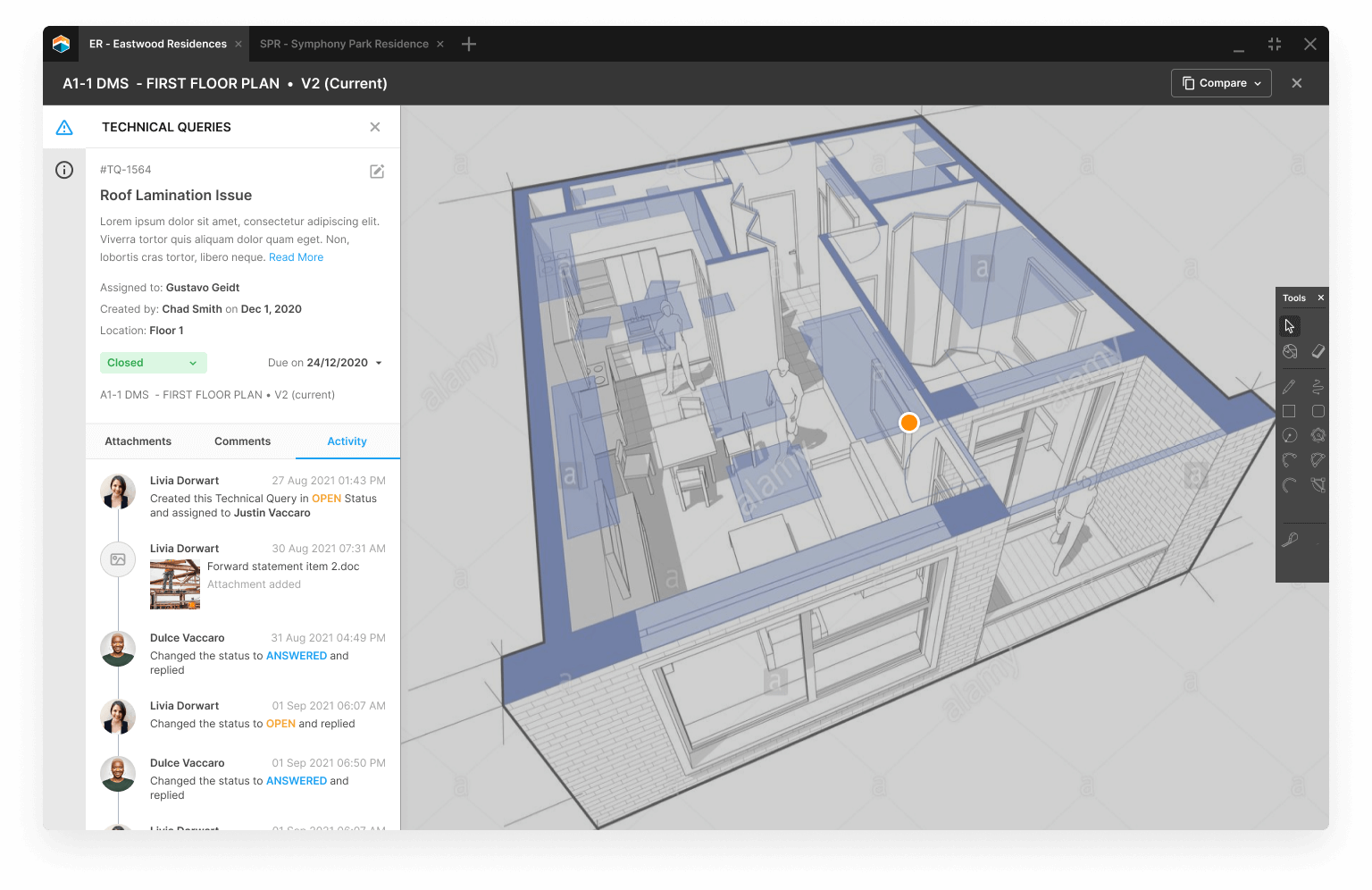Open the SPR - Symphony Park Residence tab
Viewport: 1372px width, 890px height.
[344, 44]
